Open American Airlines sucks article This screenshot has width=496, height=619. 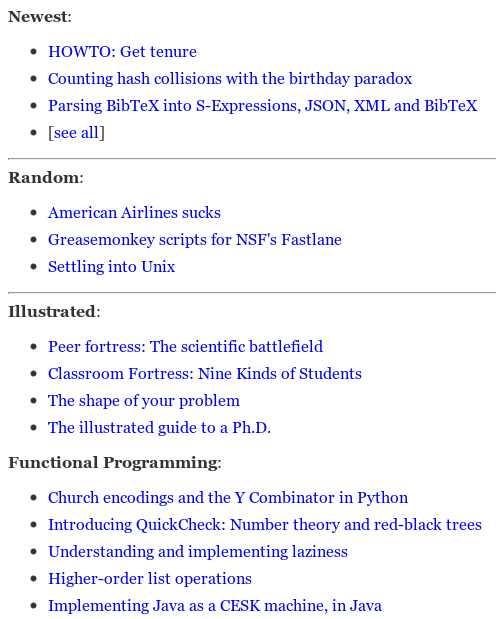(134, 213)
